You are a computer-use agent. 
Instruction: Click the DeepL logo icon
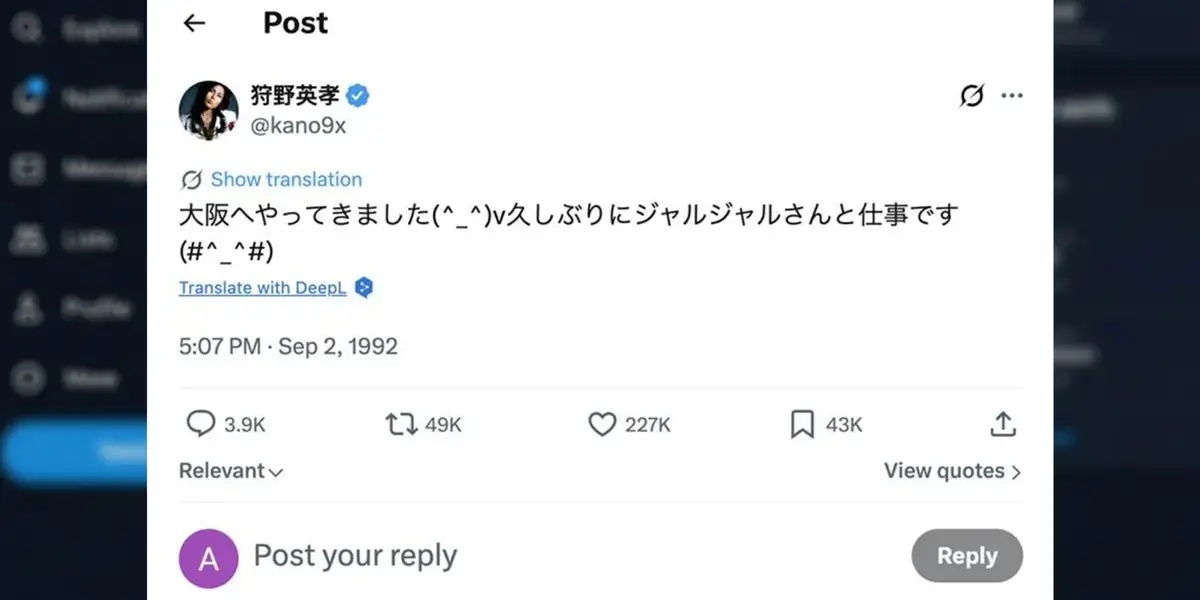point(364,288)
